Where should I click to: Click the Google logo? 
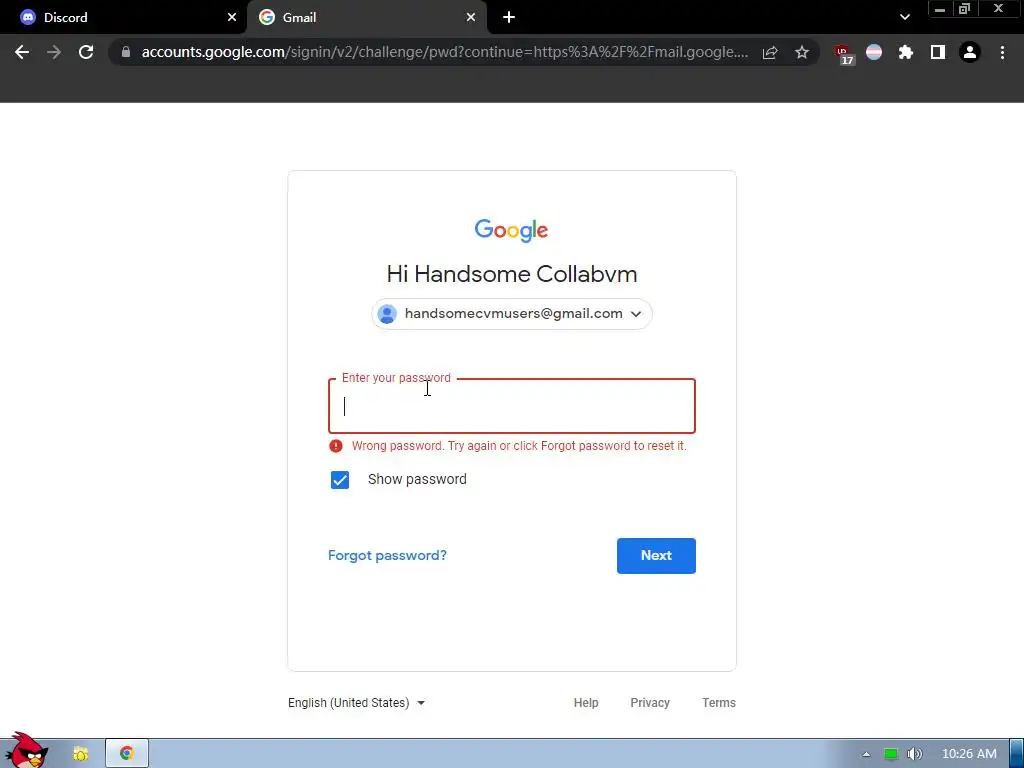[x=511, y=231]
